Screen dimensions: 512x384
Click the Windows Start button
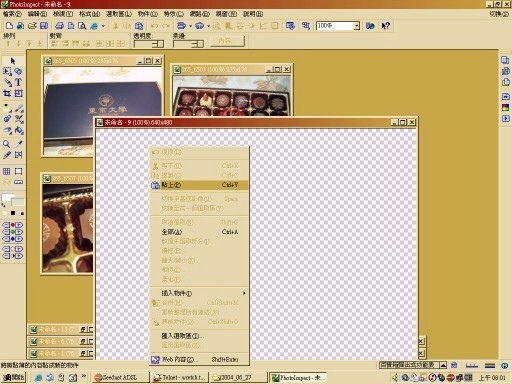(14, 378)
